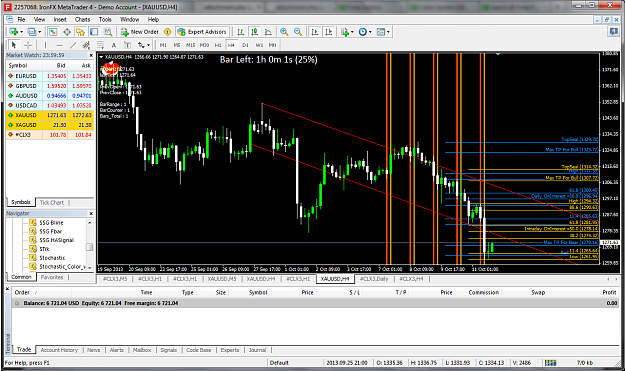Close the Navigator panel
Viewport: 625px width, 371px height.
(x=91, y=214)
